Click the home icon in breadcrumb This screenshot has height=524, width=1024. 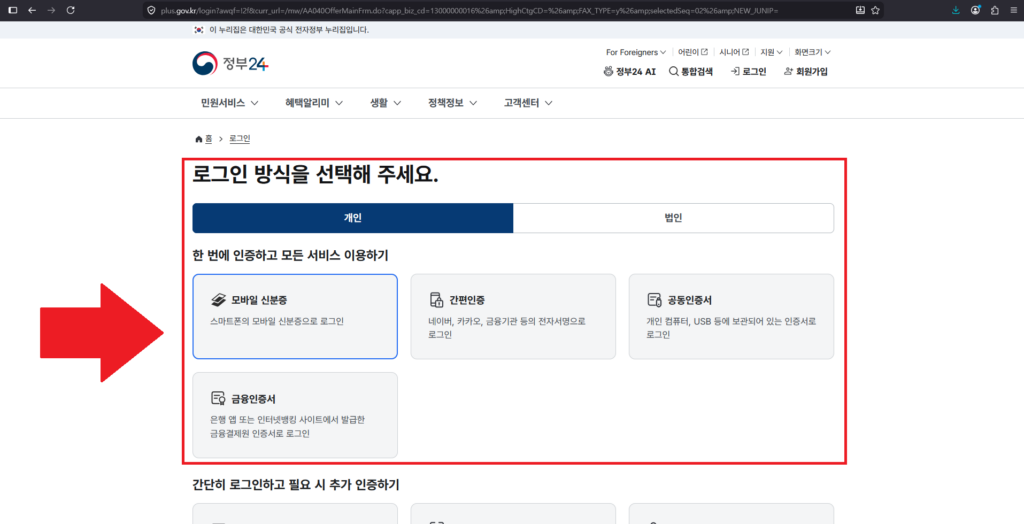(199, 139)
